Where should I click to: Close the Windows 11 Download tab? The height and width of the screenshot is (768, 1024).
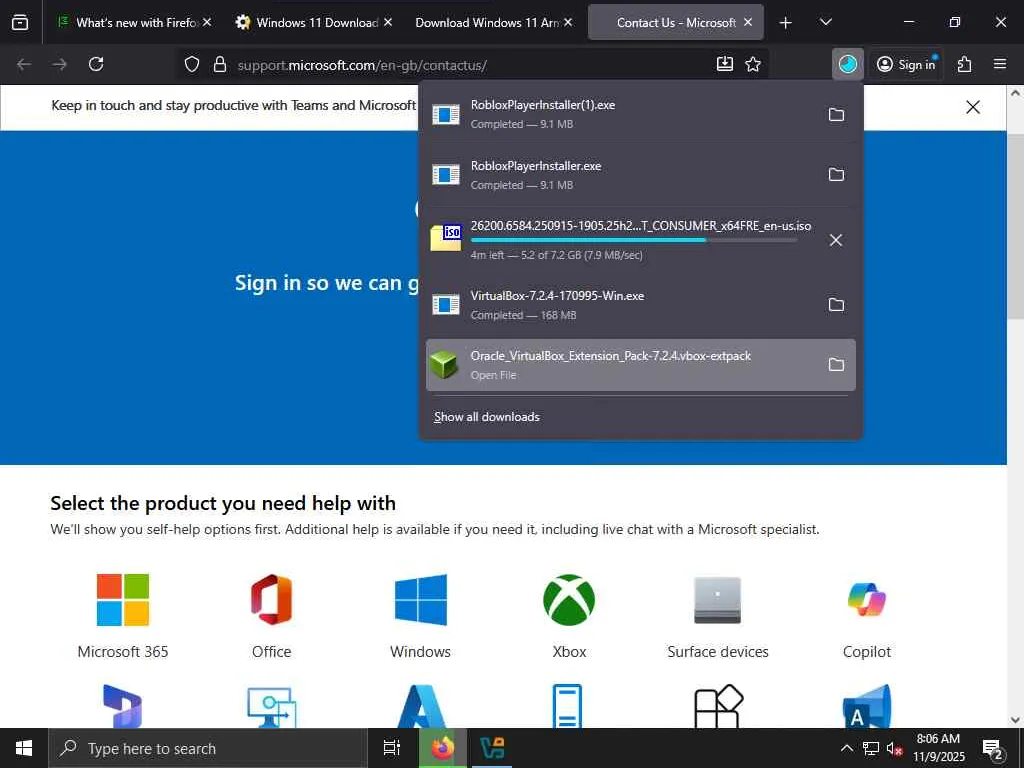388,22
